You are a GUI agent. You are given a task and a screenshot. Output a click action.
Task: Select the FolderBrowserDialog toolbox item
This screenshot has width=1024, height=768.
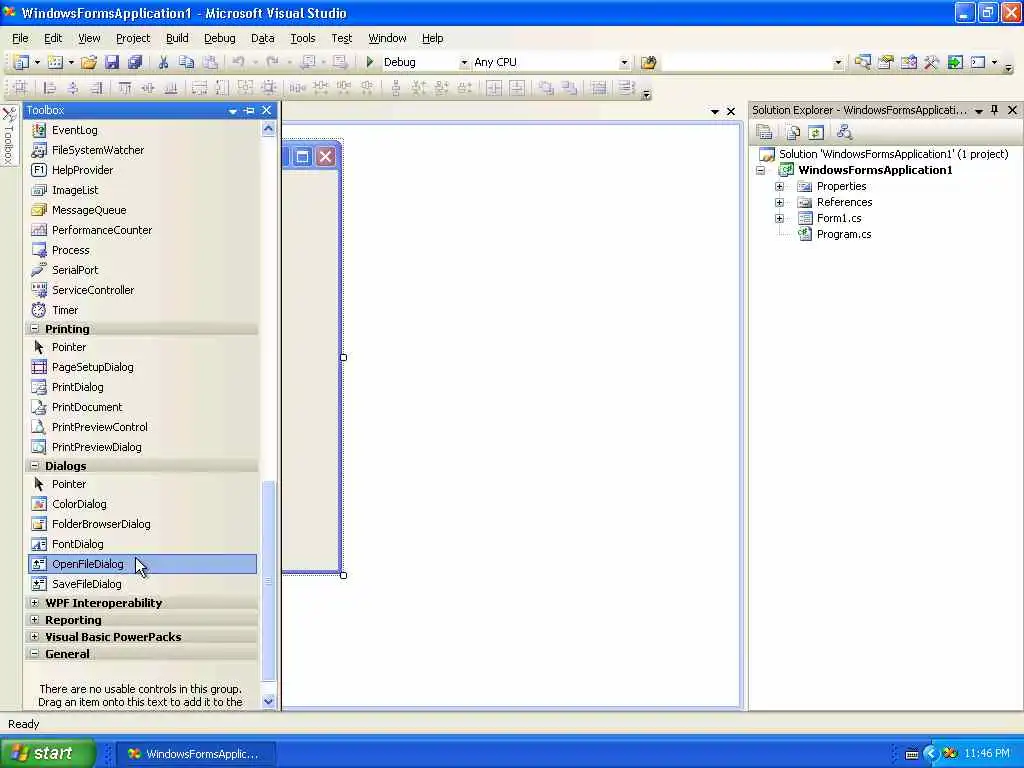point(142,524)
